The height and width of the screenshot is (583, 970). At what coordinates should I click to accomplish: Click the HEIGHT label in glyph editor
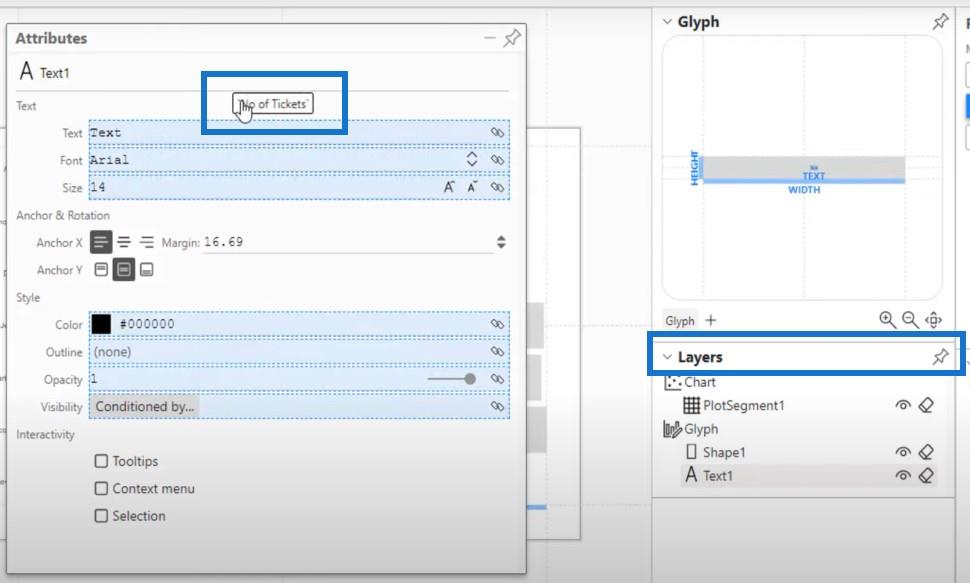coord(695,167)
